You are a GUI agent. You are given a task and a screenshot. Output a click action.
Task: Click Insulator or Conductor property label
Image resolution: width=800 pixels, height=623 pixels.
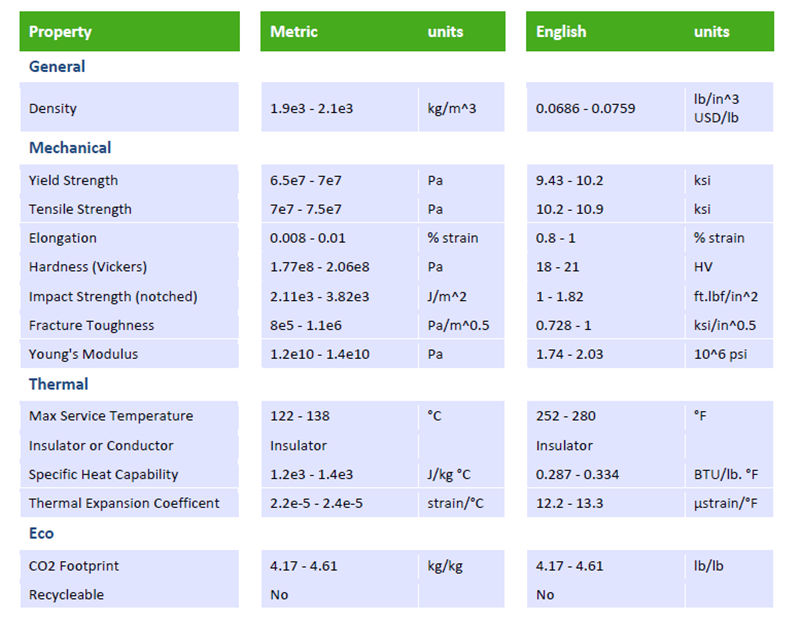tap(101, 445)
